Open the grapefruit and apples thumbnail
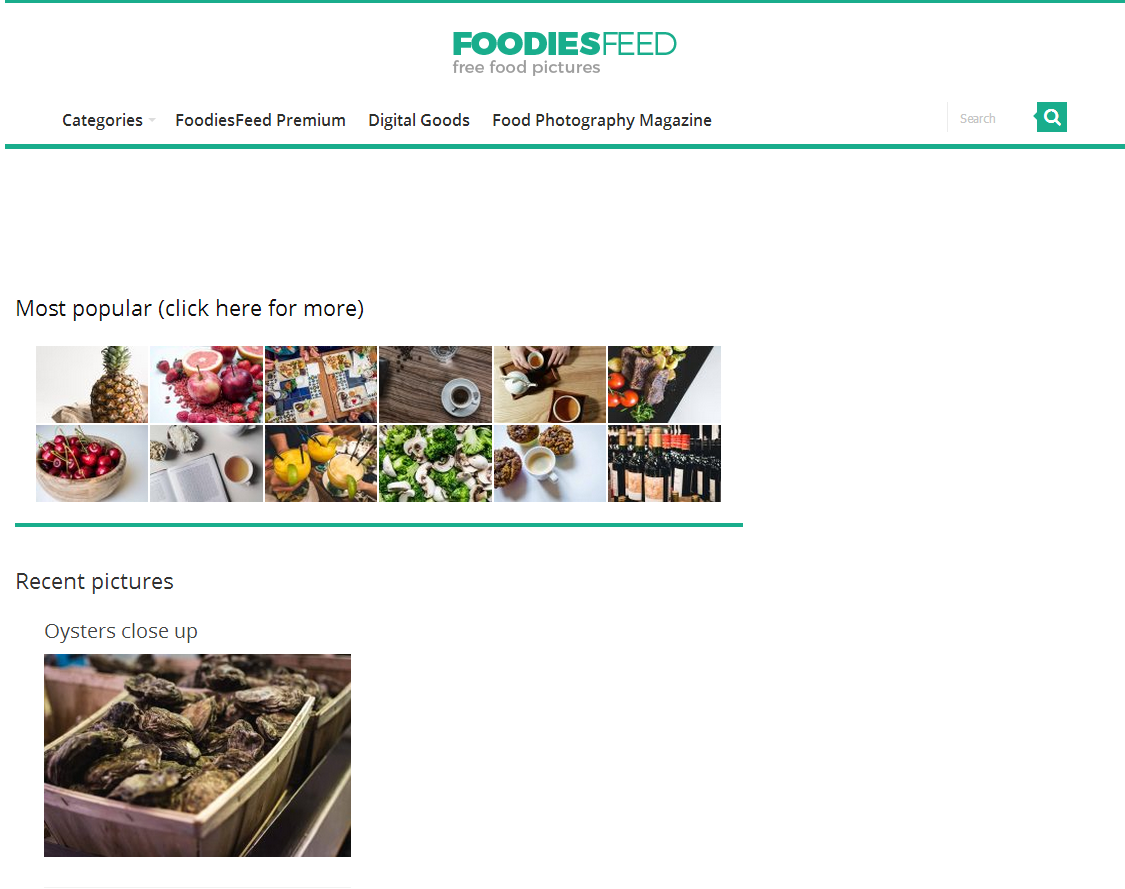This screenshot has height=889, width=1125. 207,385
